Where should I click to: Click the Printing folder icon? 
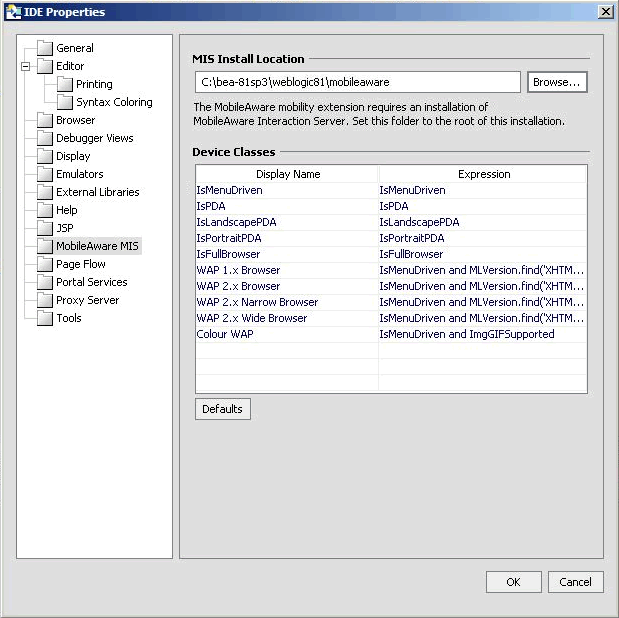pyautogui.click(x=65, y=84)
